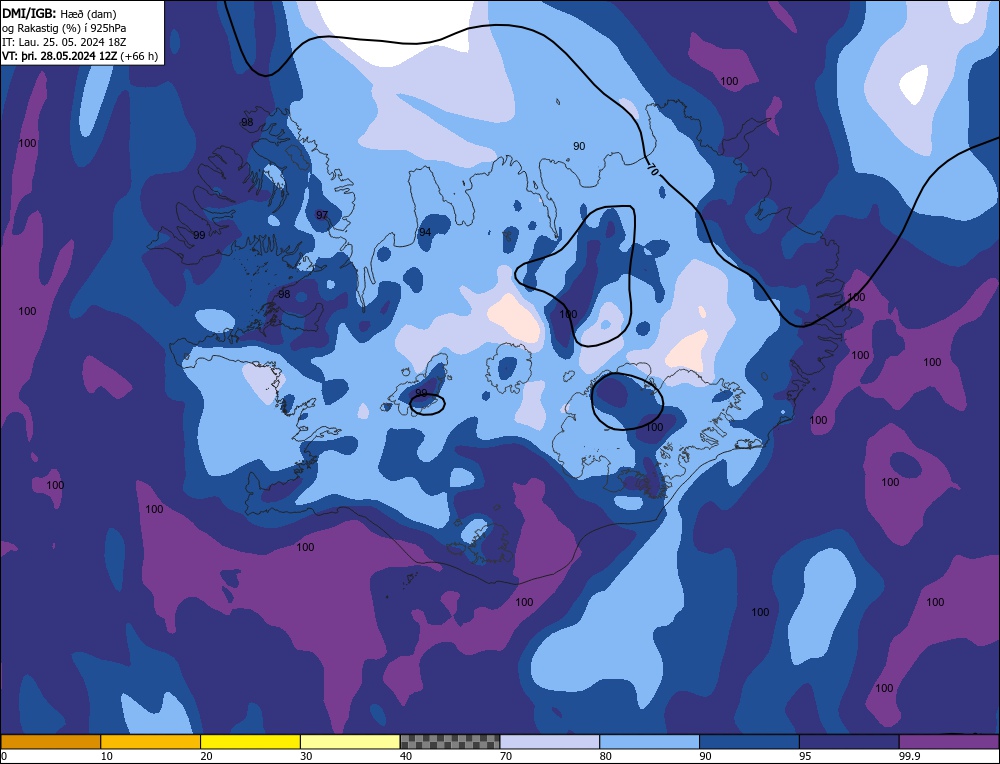
Task: Click the '0' tick label on the legend
Action: click(4, 756)
